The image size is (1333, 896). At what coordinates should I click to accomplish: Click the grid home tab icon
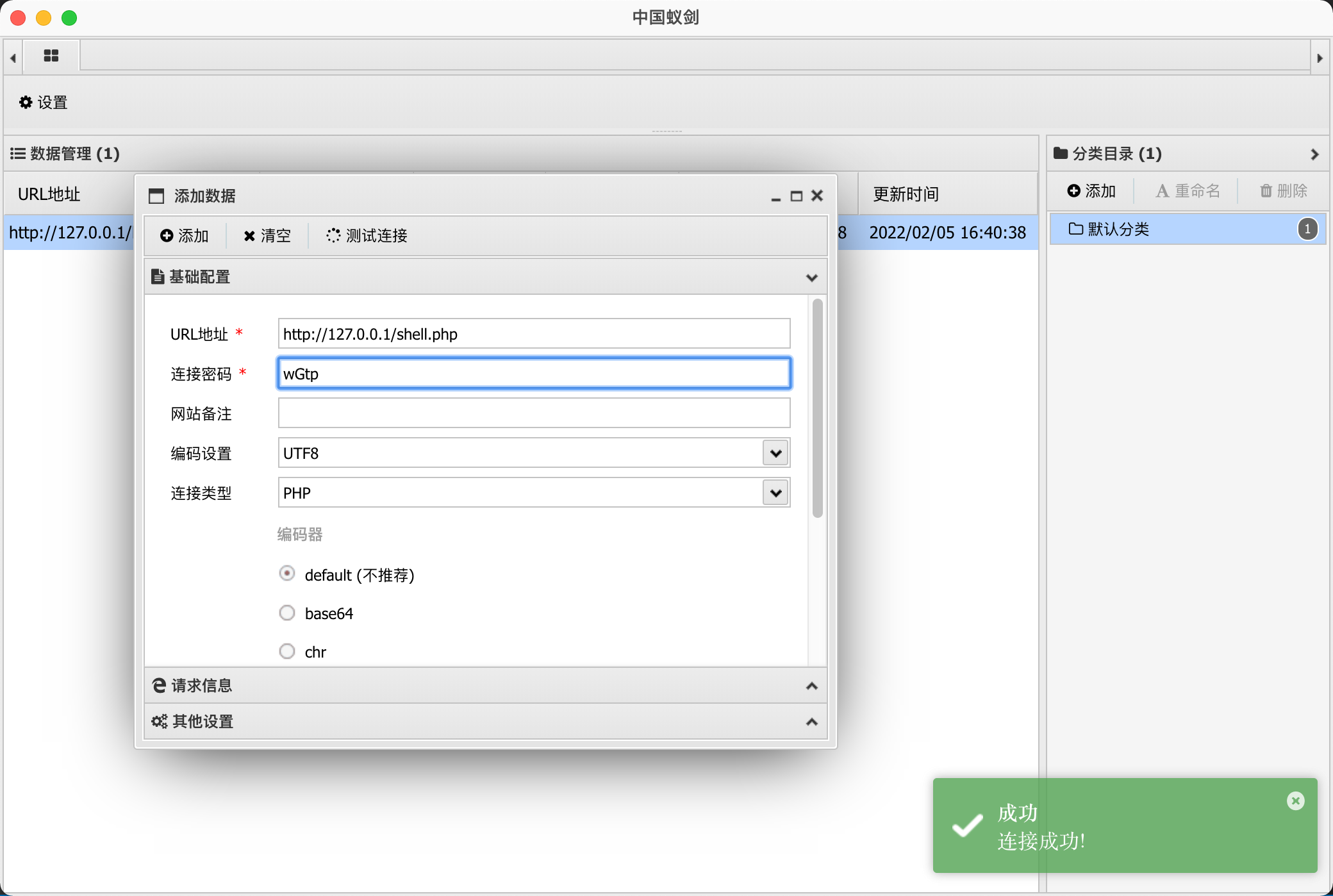pyautogui.click(x=51, y=56)
